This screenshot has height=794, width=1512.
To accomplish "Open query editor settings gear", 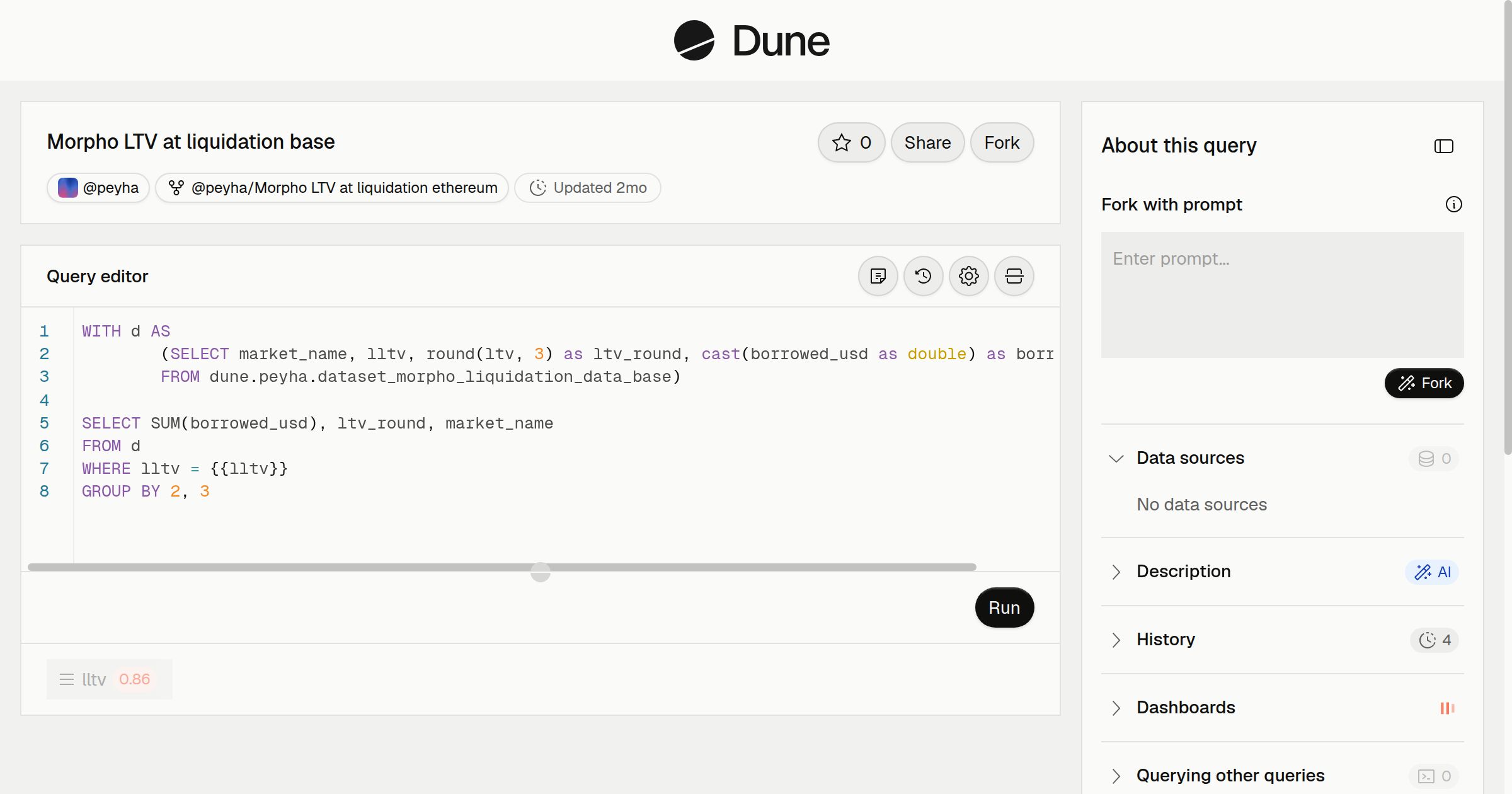I will [968, 276].
